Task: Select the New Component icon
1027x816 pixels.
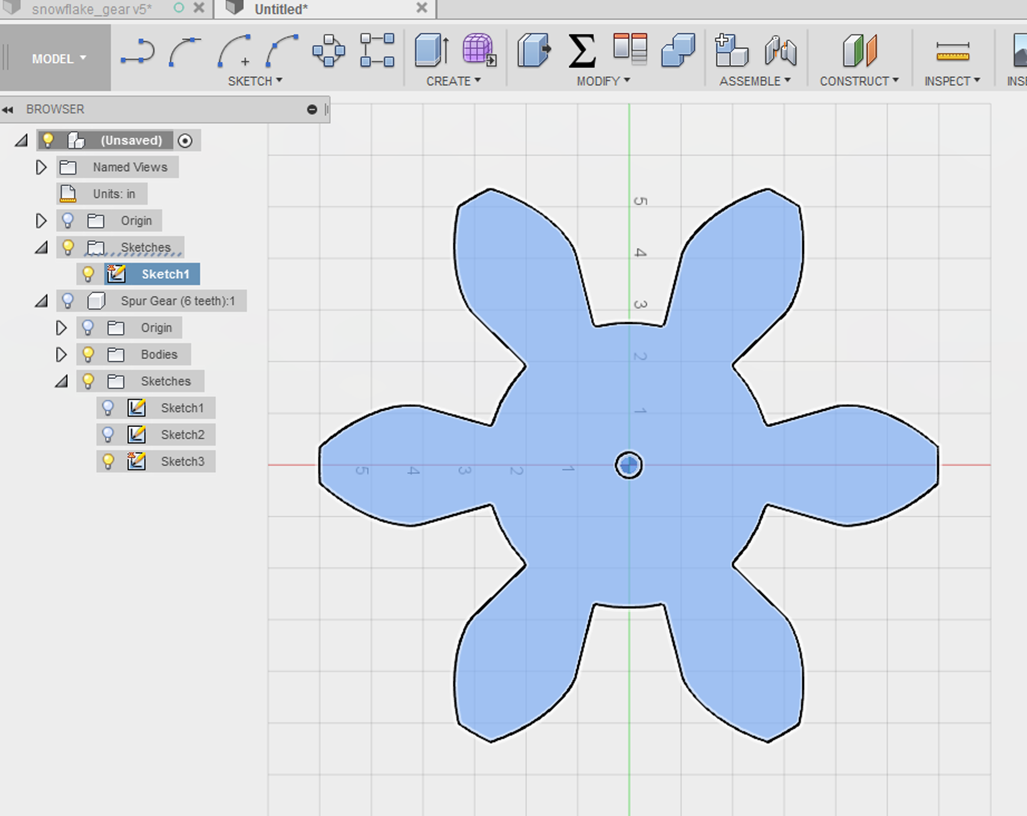Action: (x=733, y=48)
